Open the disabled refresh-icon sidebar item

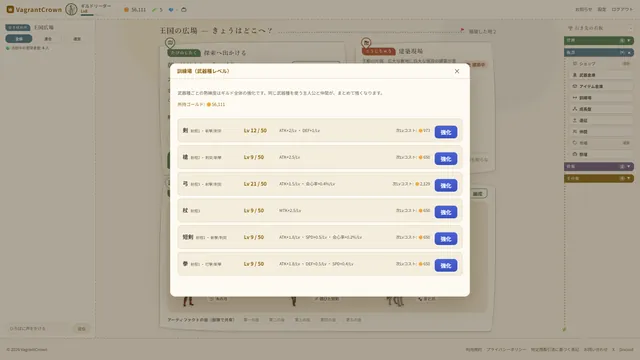point(601,143)
